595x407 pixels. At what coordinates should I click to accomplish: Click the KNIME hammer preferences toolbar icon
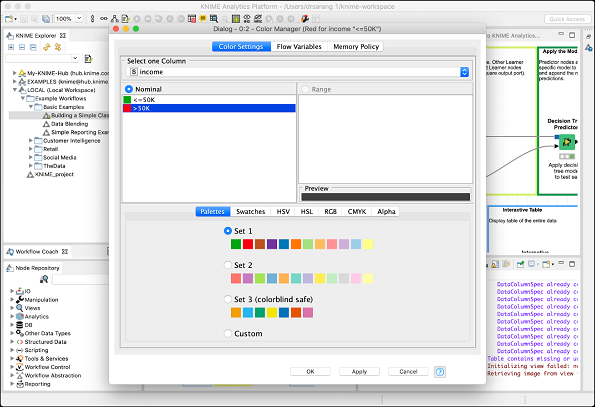point(304,19)
